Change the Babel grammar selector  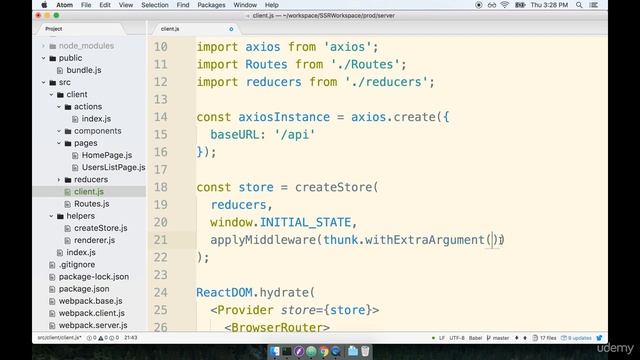tap(475, 338)
